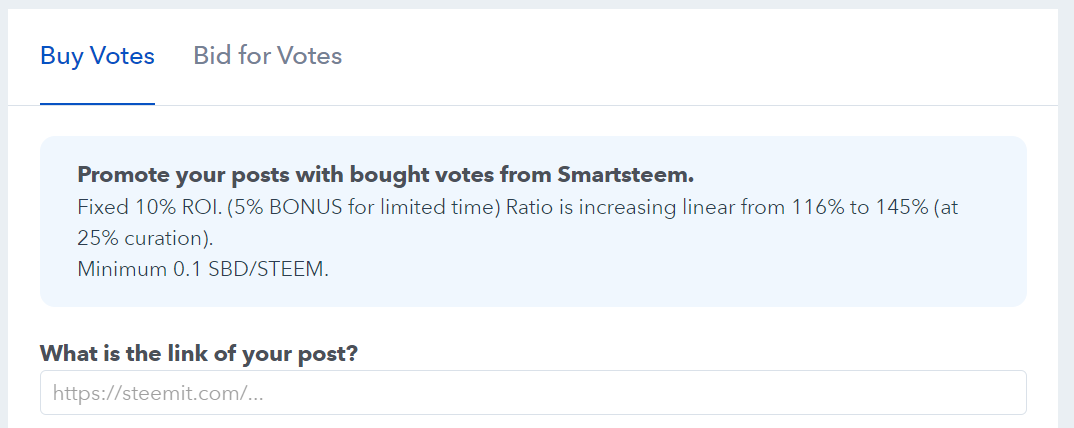Click the "Minimum 0.1 SBD/STEEM." line
Viewport: 1074px width, 428px height.
pyautogui.click(x=202, y=270)
